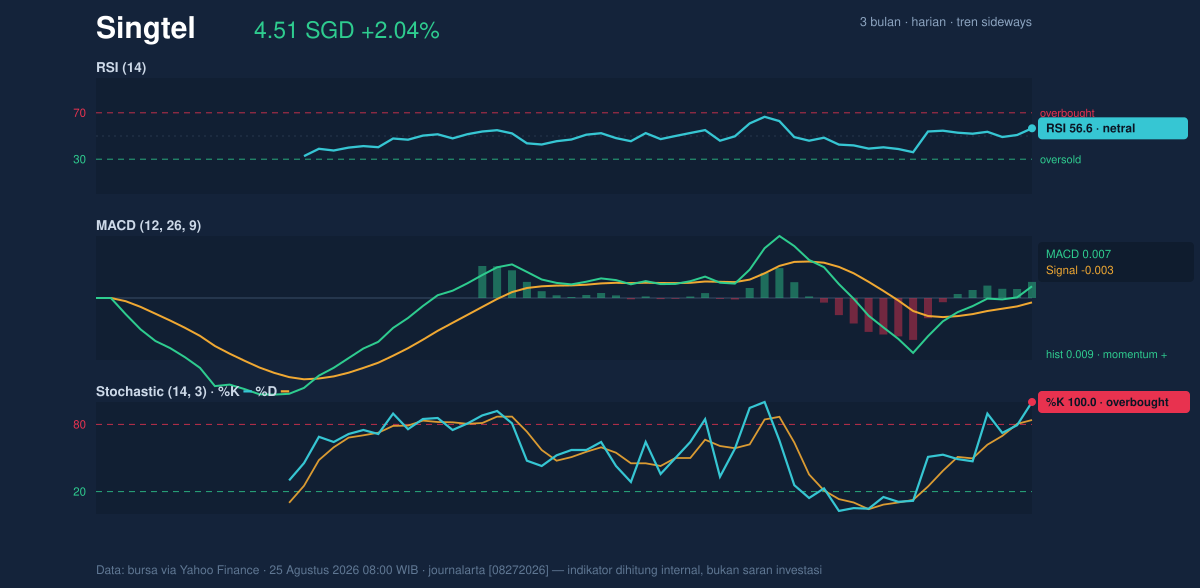Click the Singtel stock title
Screen dimensions: 1200x588
coord(145,29)
